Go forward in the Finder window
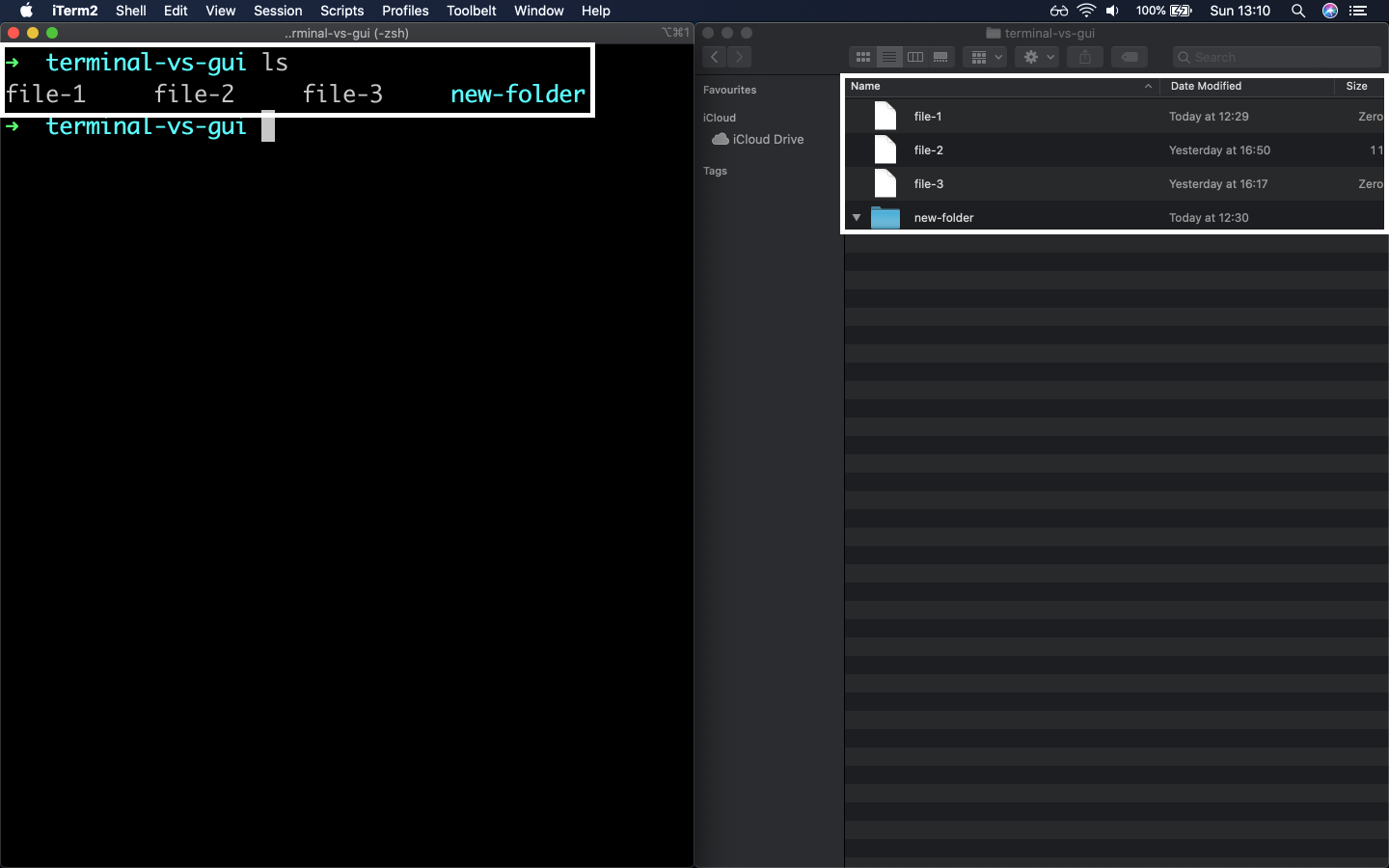The image size is (1389, 868). (740, 57)
